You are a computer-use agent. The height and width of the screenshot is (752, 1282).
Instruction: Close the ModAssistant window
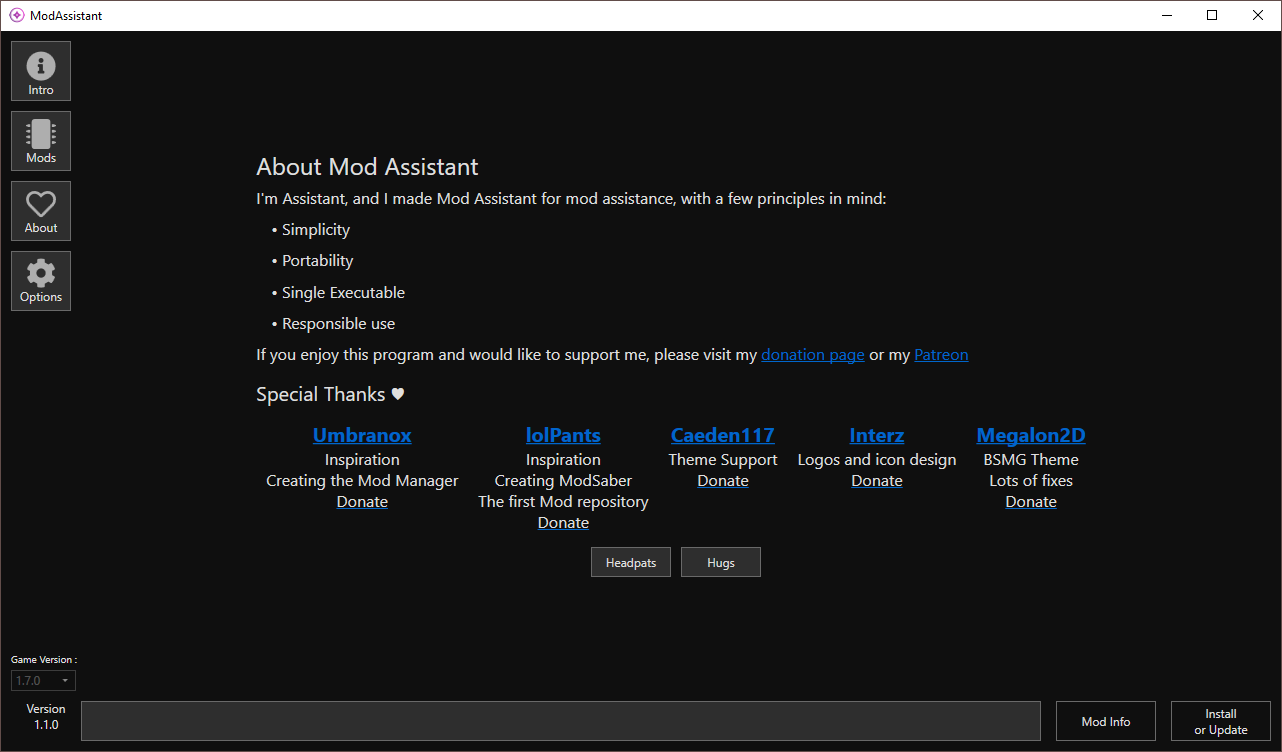pos(1259,15)
